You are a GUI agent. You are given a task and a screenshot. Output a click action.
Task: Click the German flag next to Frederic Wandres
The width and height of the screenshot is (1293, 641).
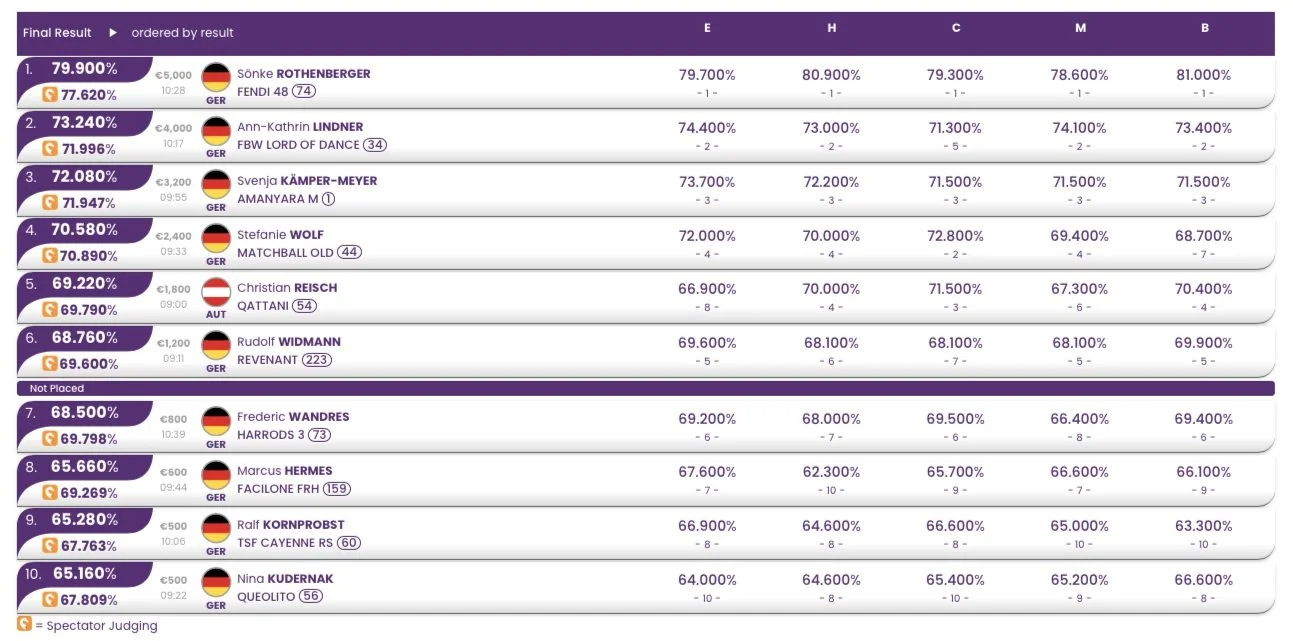[216, 421]
